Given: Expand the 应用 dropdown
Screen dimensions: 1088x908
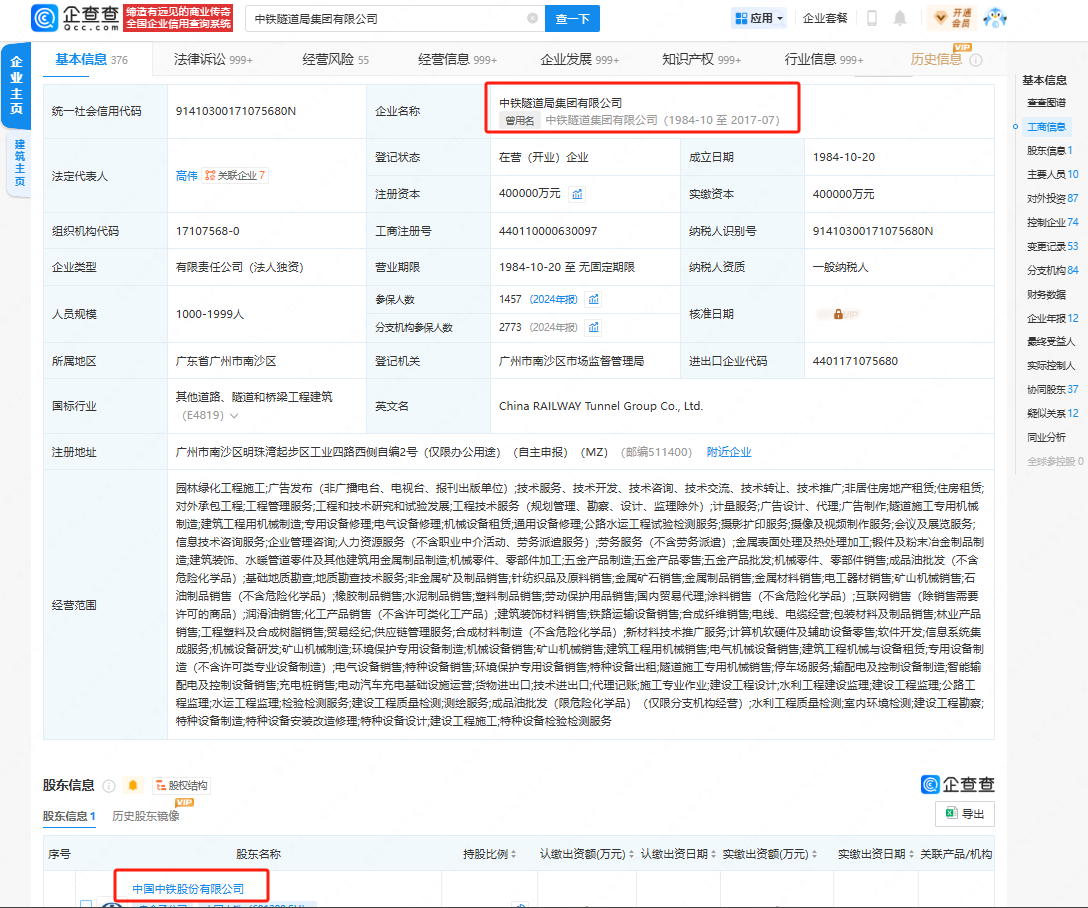Looking at the screenshot, I should pyautogui.click(x=759, y=18).
